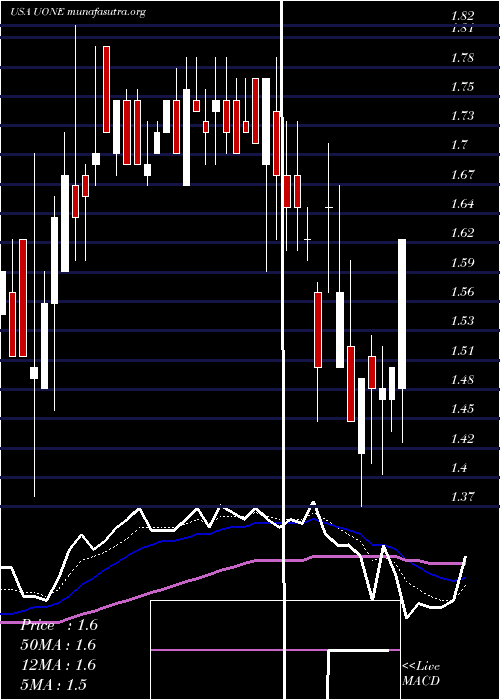Select the 1.73 price level label
This screenshot has width=500, height=700.
[x=462, y=116]
